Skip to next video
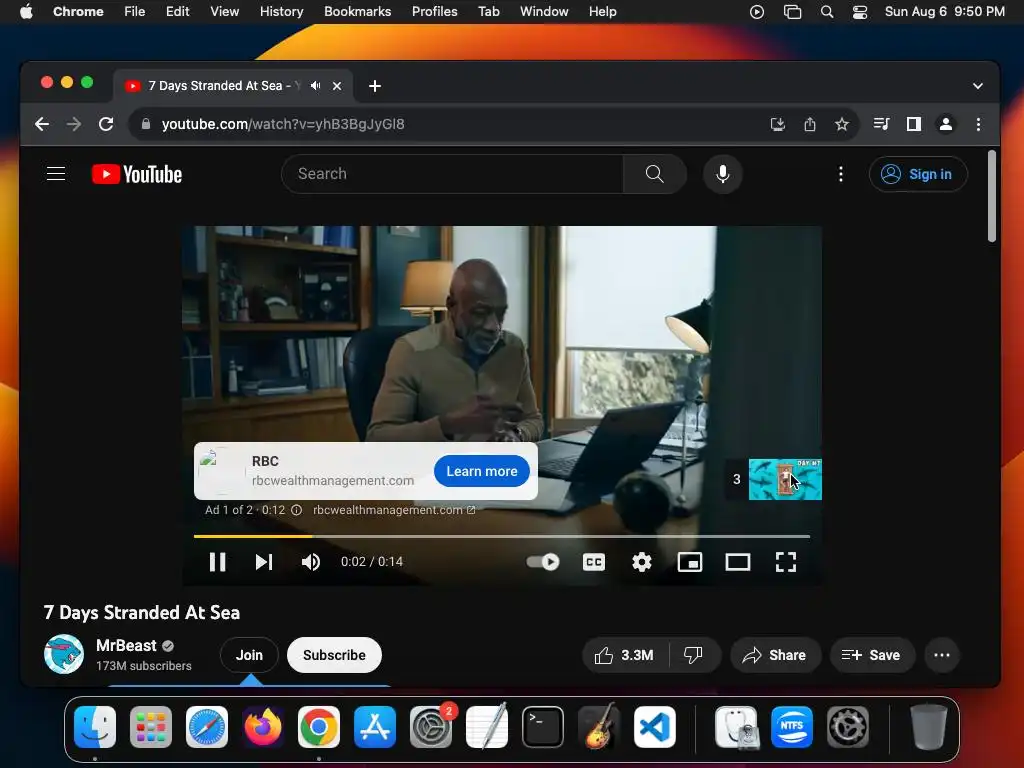 [x=264, y=562]
